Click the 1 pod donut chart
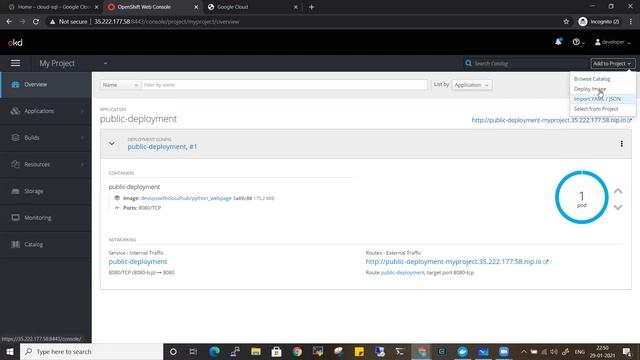Image resolution: width=640 pixels, height=360 pixels. [581, 197]
